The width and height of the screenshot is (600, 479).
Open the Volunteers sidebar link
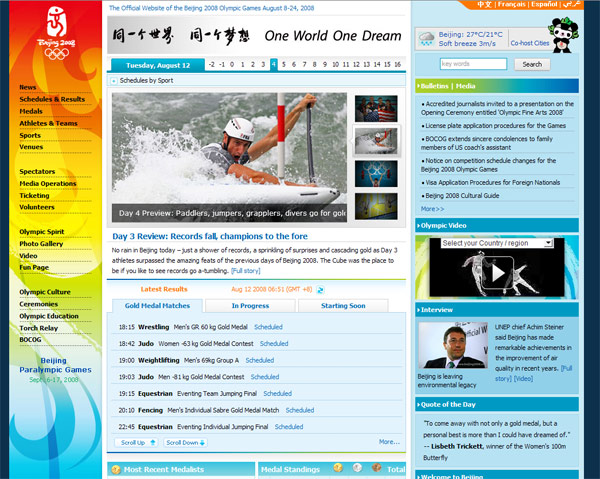[x=37, y=207]
